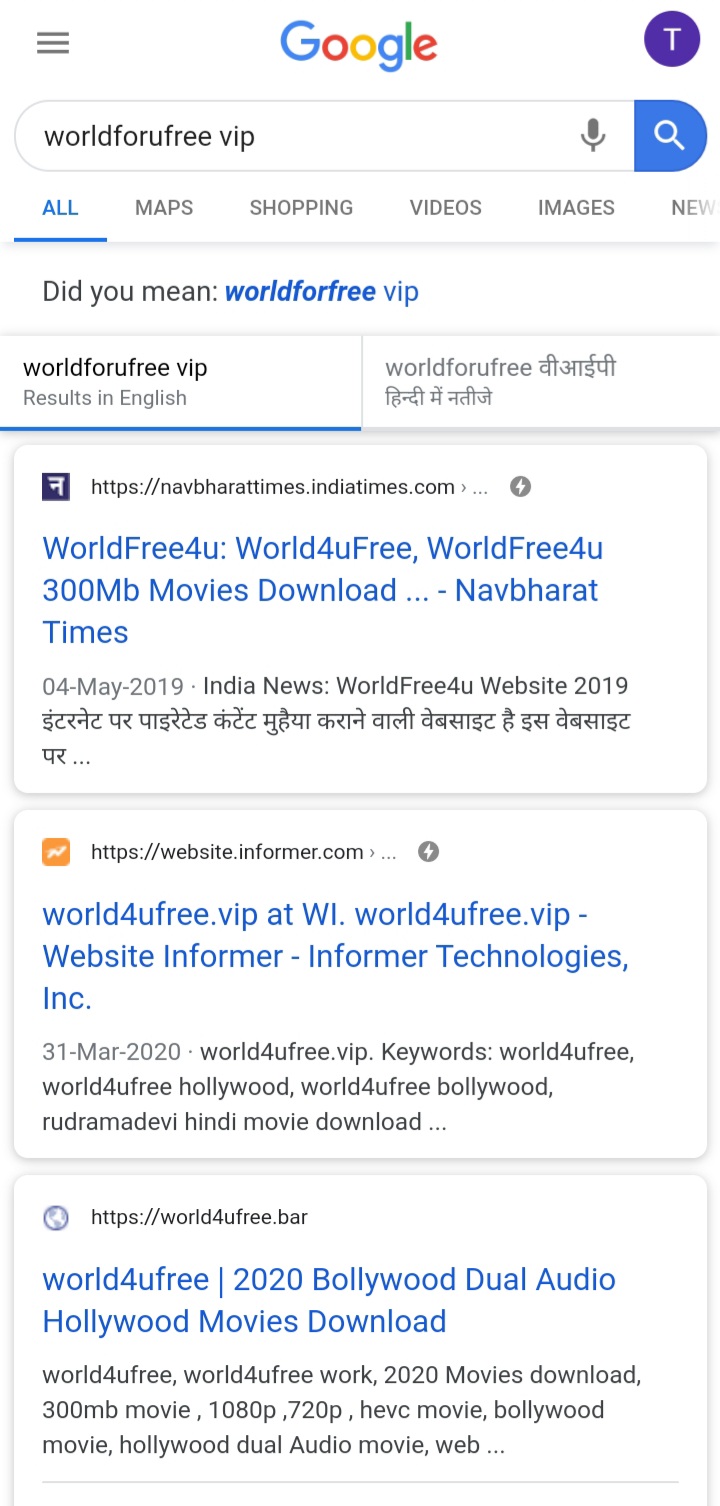Viewport: 720px width, 1506px height.
Task: Switch to the Maps tab
Action: pos(164,208)
